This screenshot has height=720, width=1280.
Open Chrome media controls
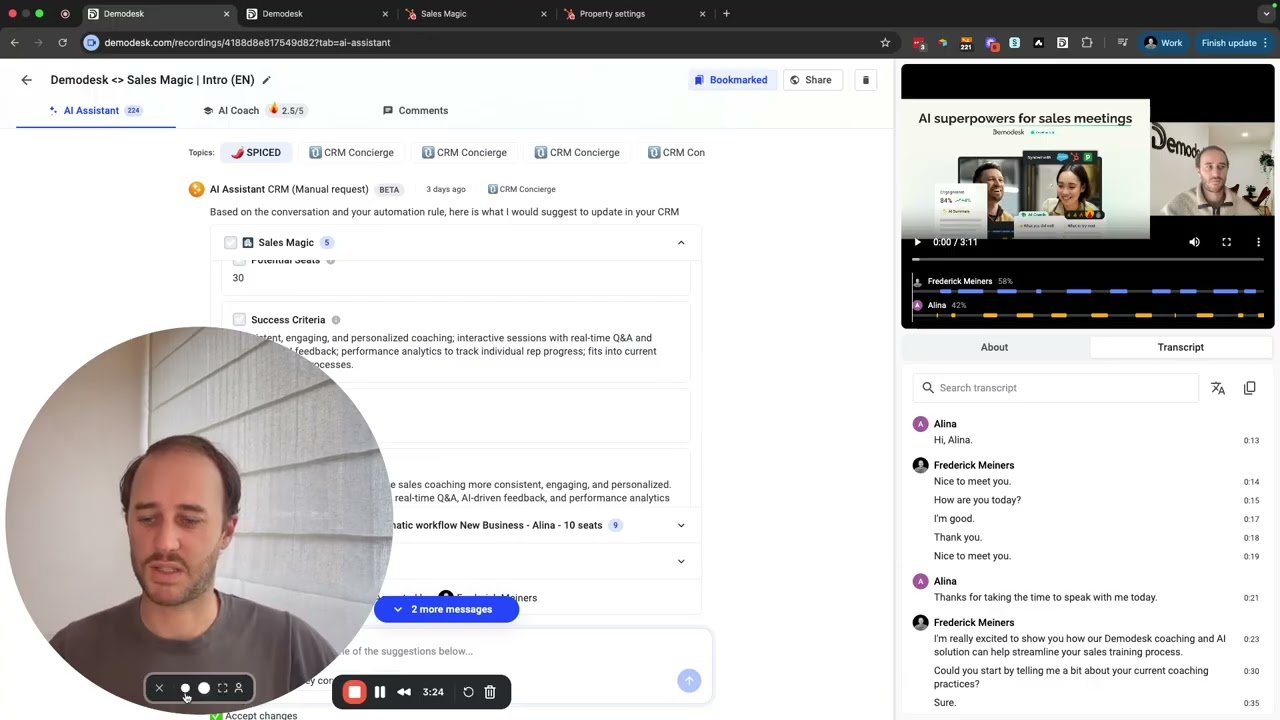point(1123,43)
